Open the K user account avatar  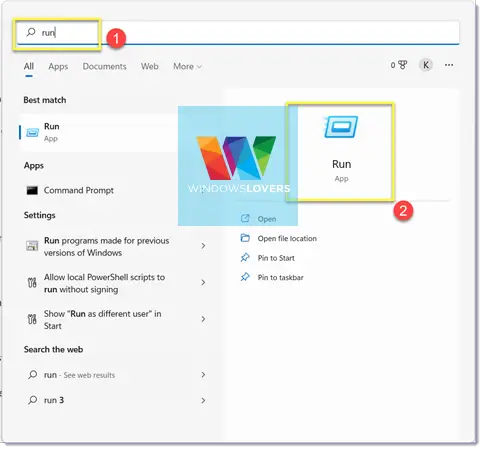pos(426,65)
